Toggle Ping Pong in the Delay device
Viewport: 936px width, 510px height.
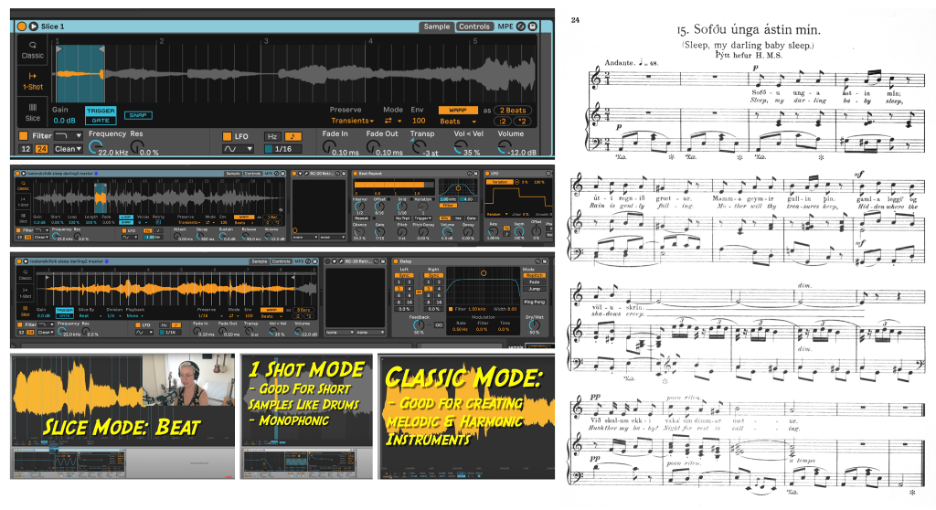[x=534, y=302]
